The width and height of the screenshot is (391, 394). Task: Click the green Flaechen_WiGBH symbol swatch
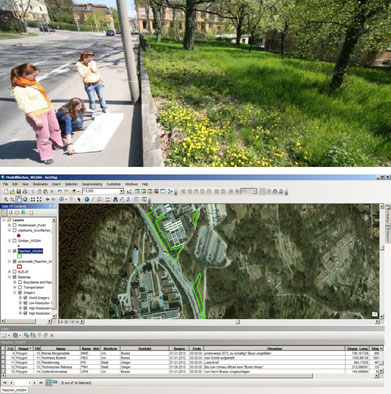tap(19, 256)
